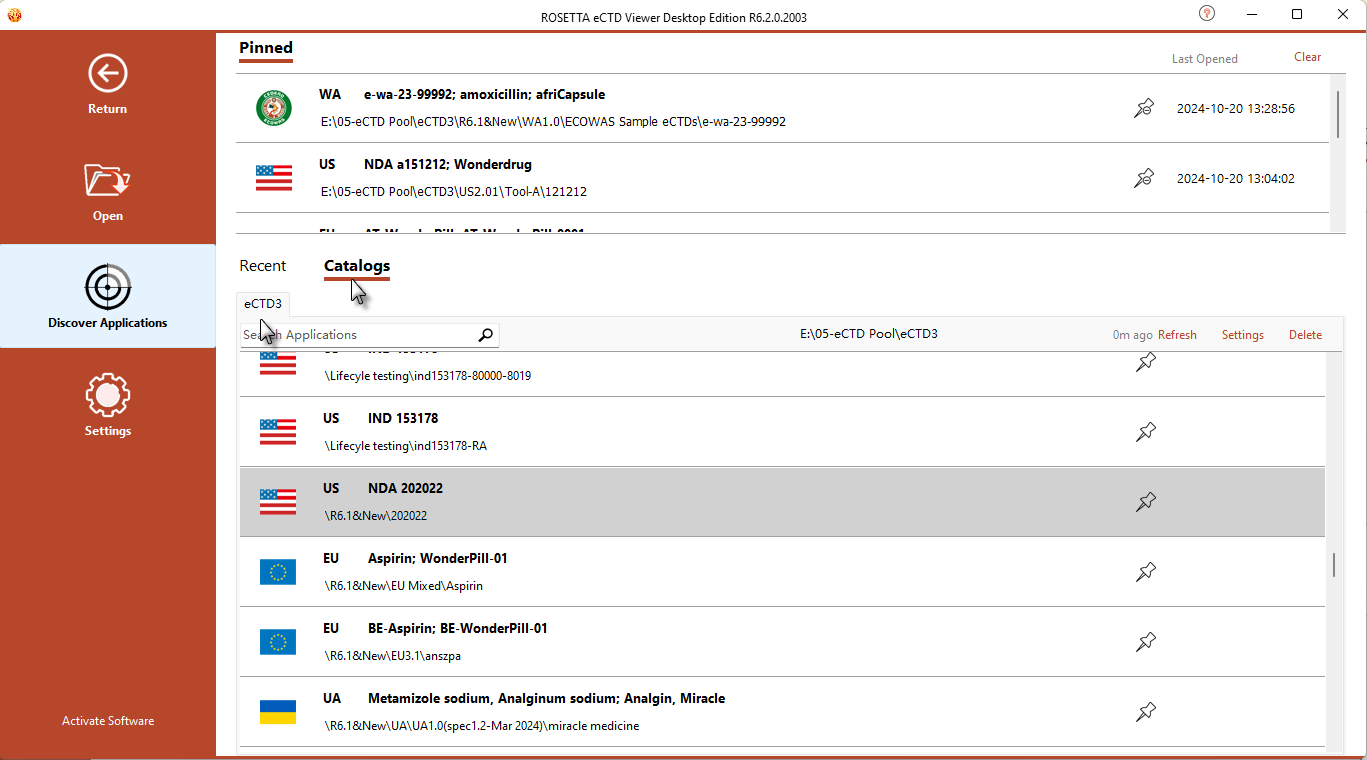Click catalog path E:\05-eCTD Pool\eCTD3
Viewport: 1367px width, 760px height.
[x=868, y=335]
